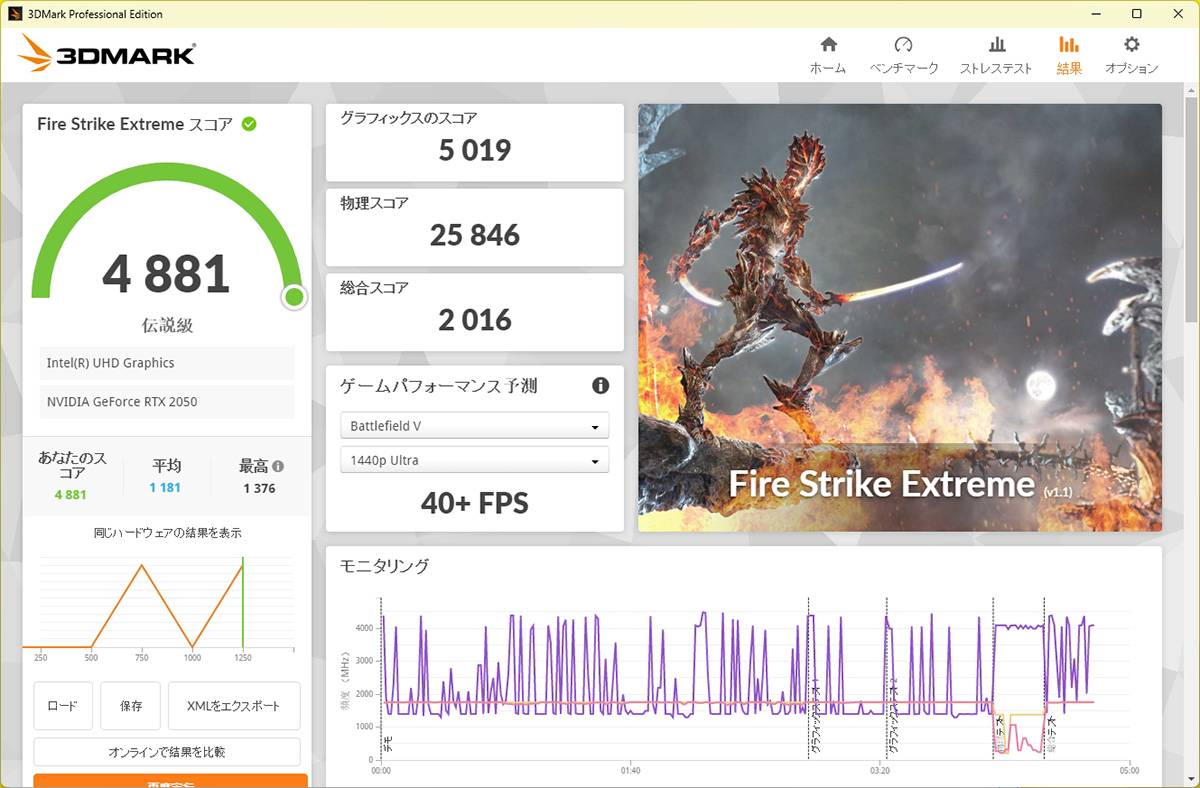This screenshot has height=788, width=1200.
Task: Click the vertical scrollbar on the right
Action: click(1190, 210)
